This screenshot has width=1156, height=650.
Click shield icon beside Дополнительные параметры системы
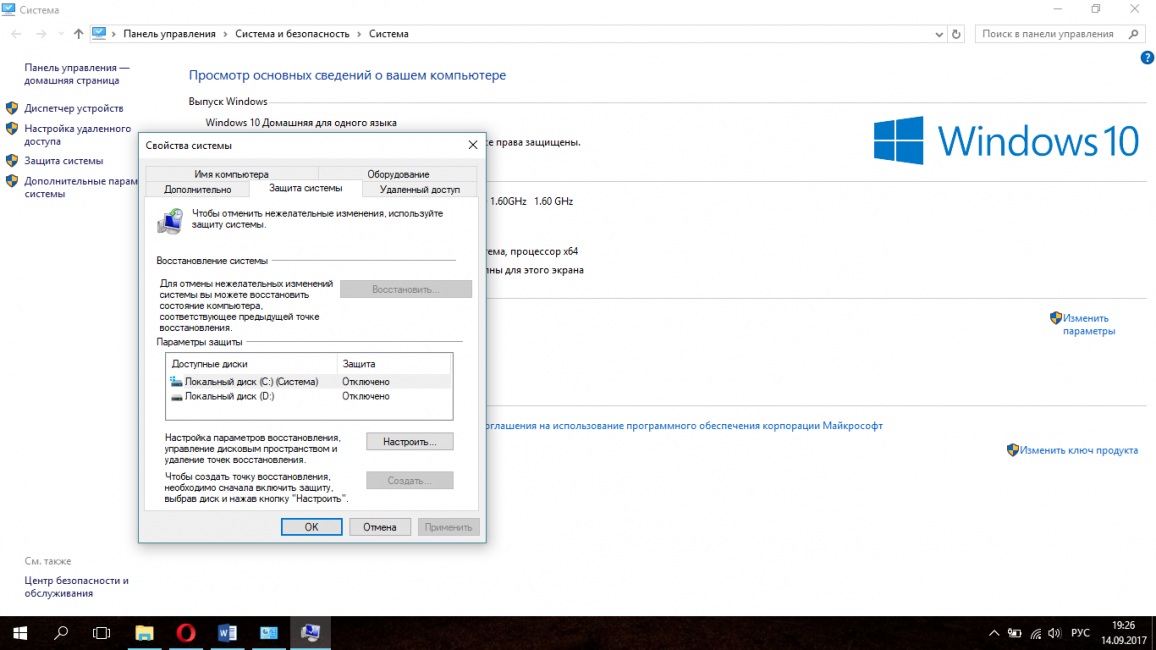[12, 181]
